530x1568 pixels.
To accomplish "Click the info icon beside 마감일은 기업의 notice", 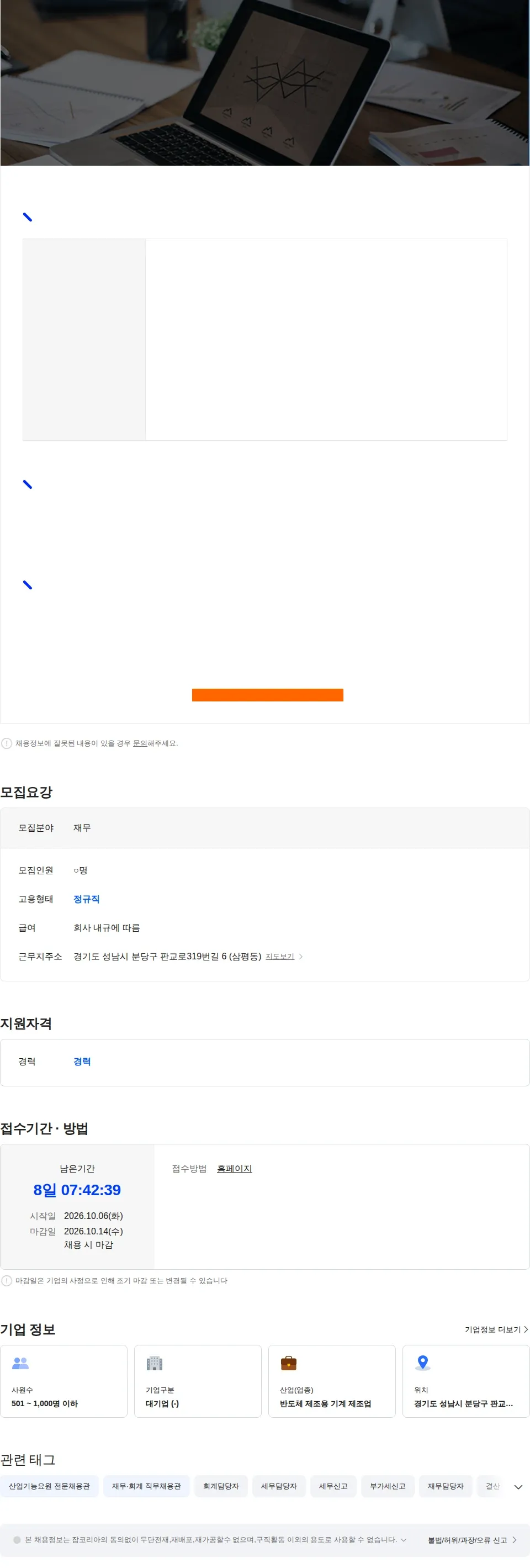I will point(7,1281).
